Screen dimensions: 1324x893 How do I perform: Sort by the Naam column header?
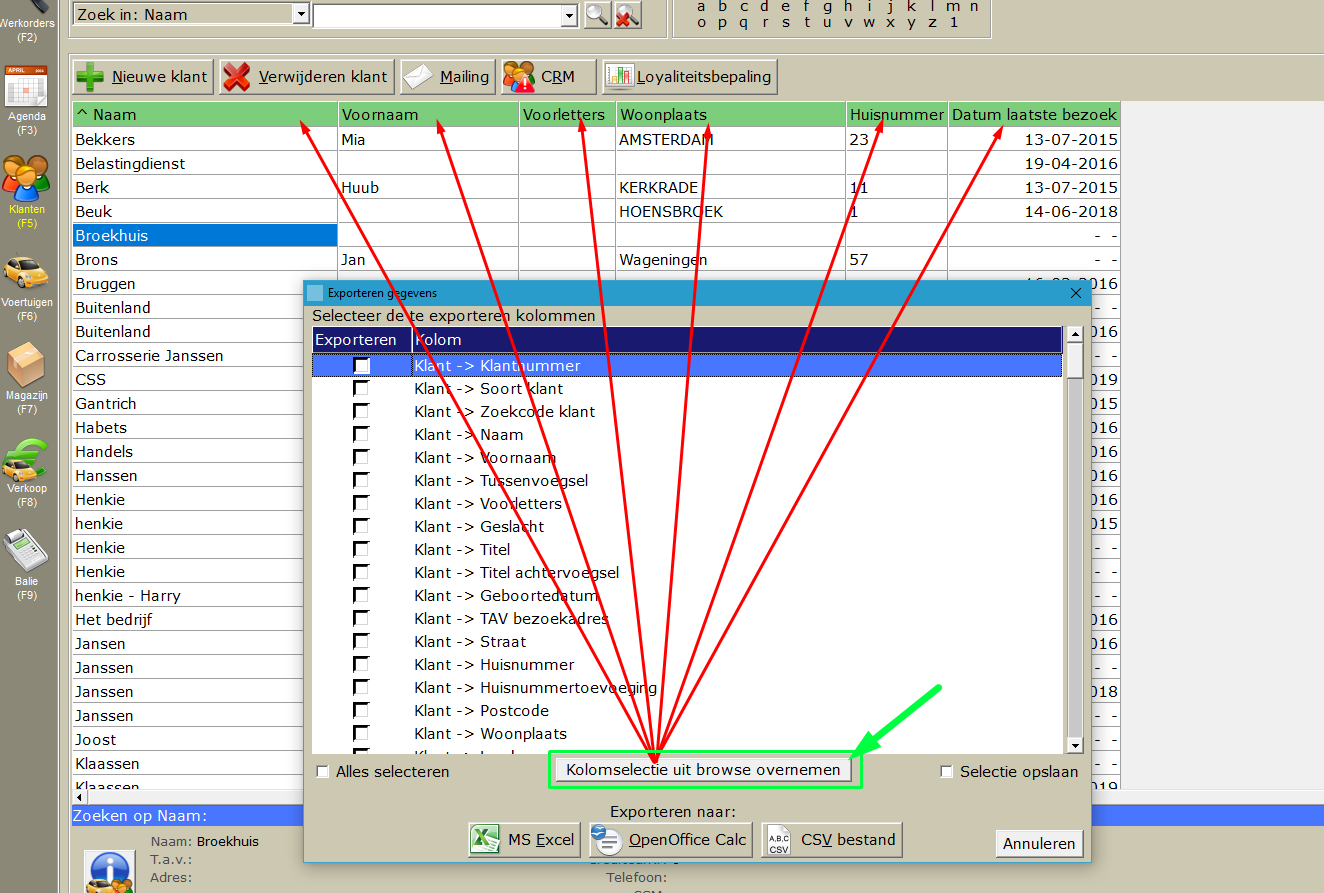point(205,115)
